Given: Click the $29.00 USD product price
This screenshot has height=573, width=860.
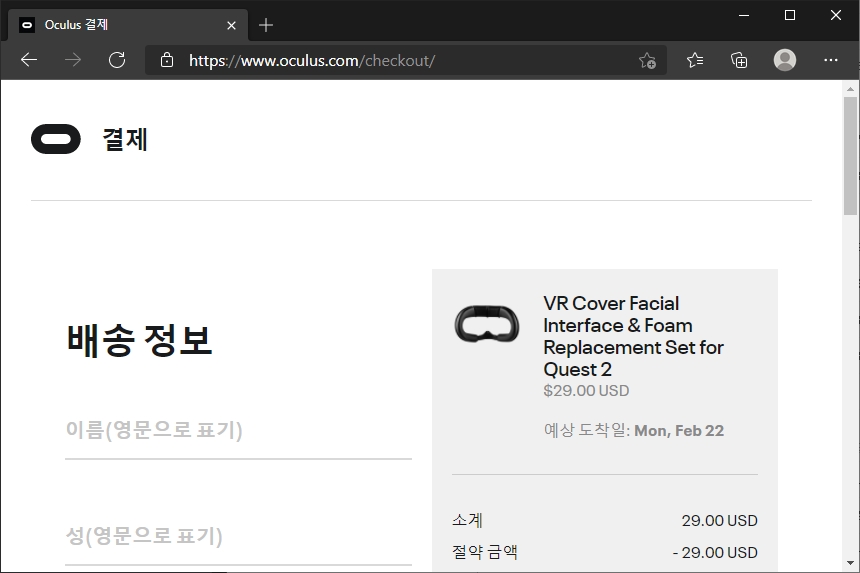Looking at the screenshot, I should [586, 390].
